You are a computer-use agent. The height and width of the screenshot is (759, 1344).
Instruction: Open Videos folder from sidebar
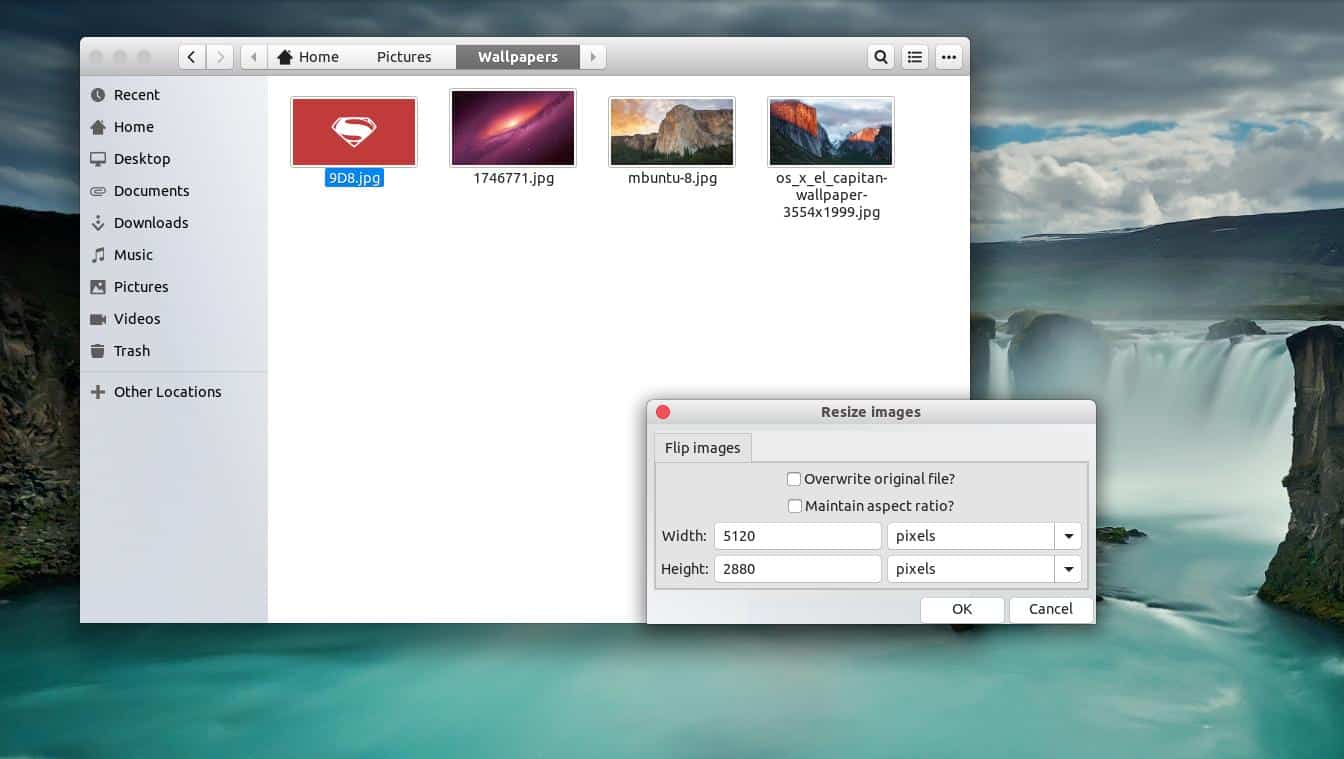[x=174, y=319]
